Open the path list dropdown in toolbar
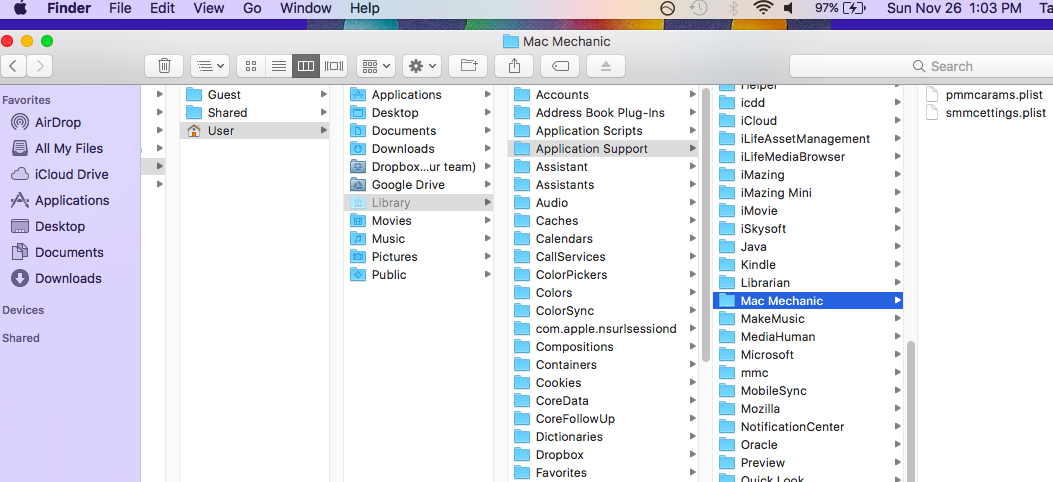The width and height of the screenshot is (1053, 482). (210, 66)
